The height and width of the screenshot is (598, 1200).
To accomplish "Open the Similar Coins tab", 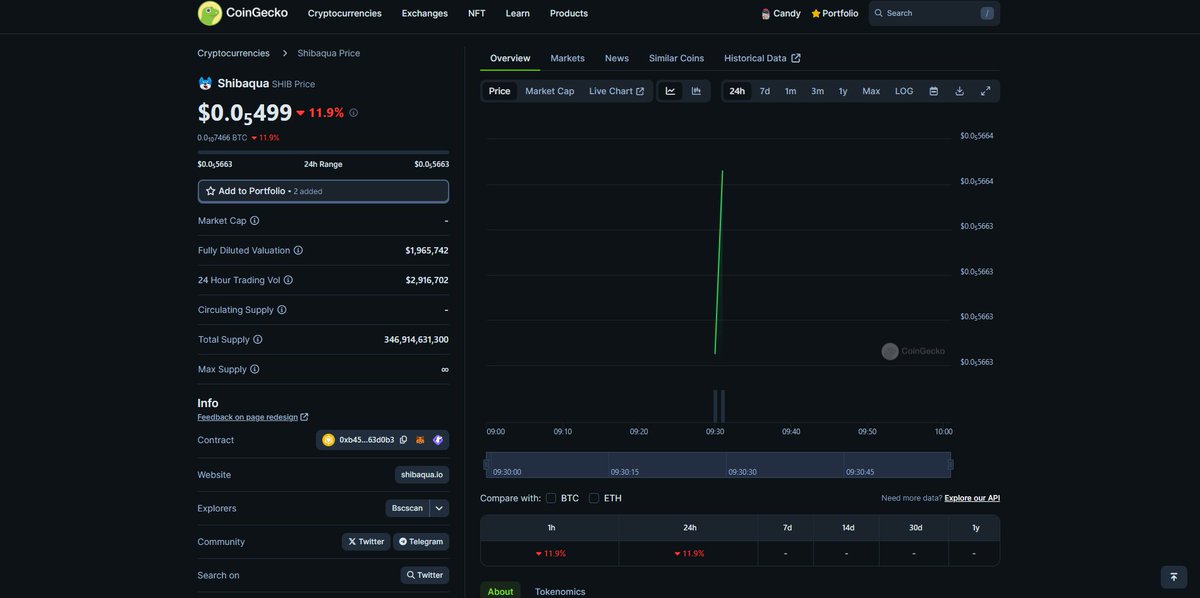I will pos(677,58).
